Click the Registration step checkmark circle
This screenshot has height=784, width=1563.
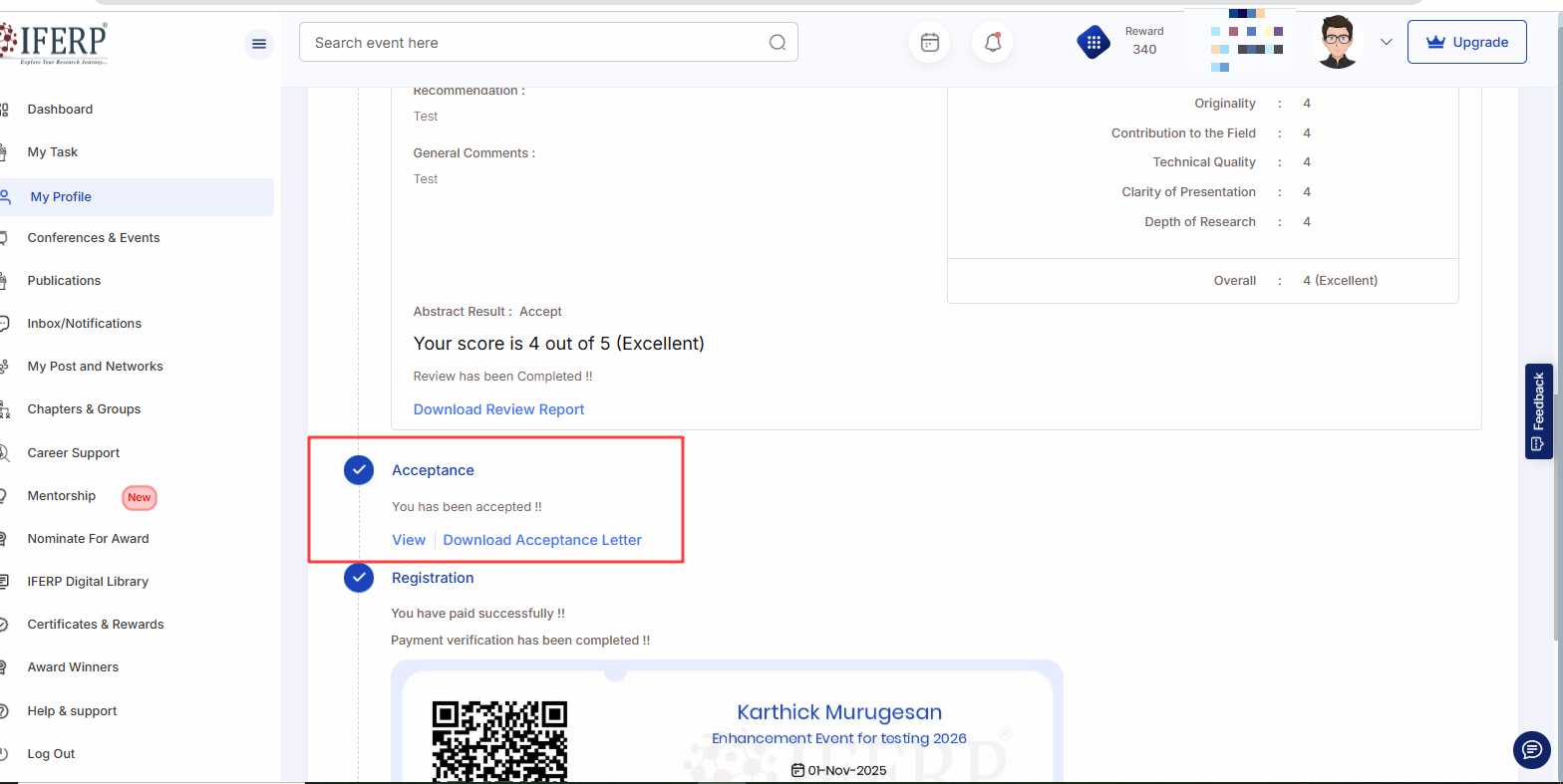click(x=359, y=578)
